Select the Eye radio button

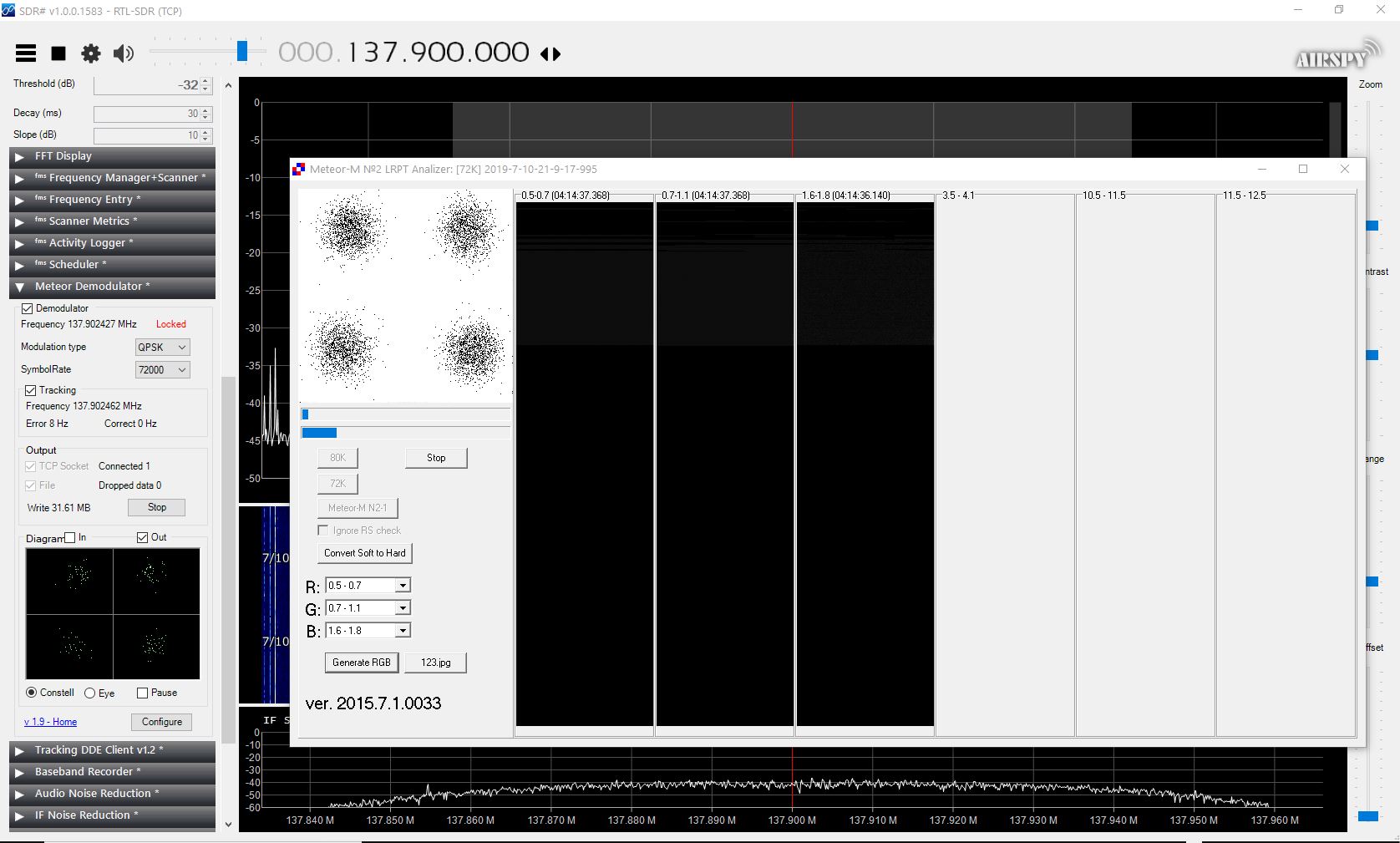[89, 693]
